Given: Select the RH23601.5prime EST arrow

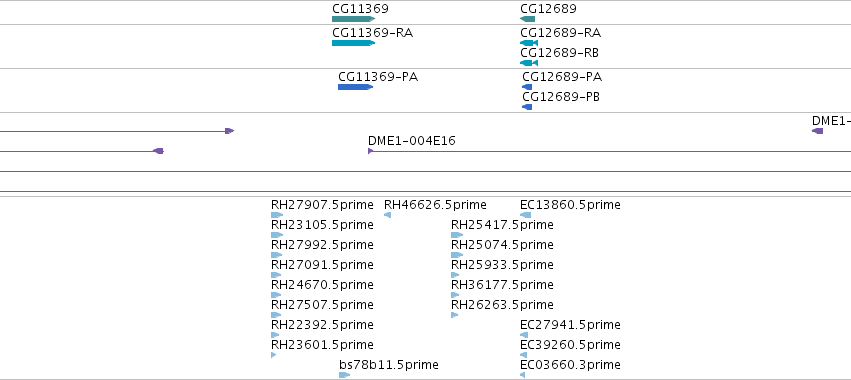Looking at the screenshot, I should (274, 355).
